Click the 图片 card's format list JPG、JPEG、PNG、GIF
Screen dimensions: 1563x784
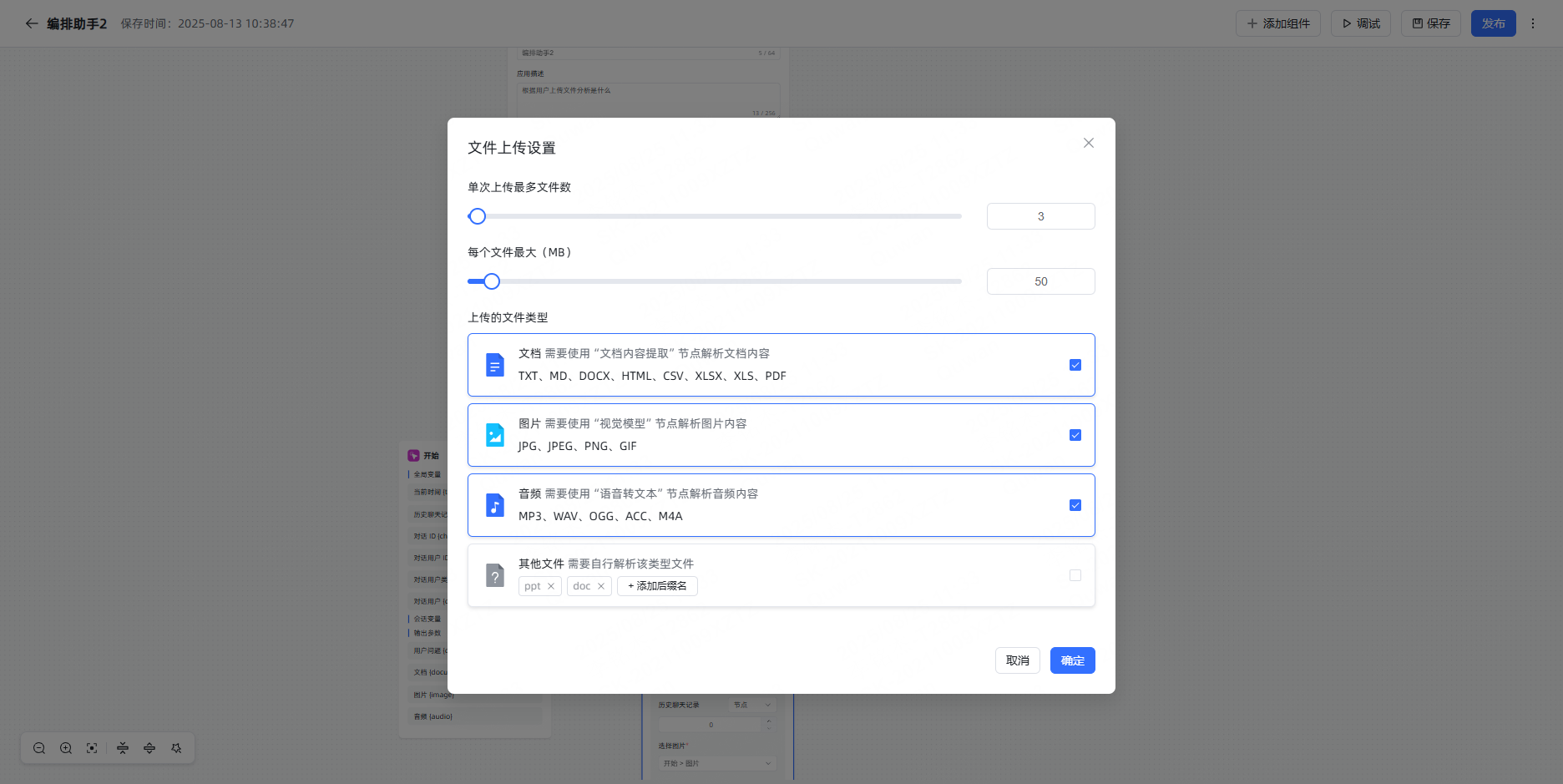577,446
